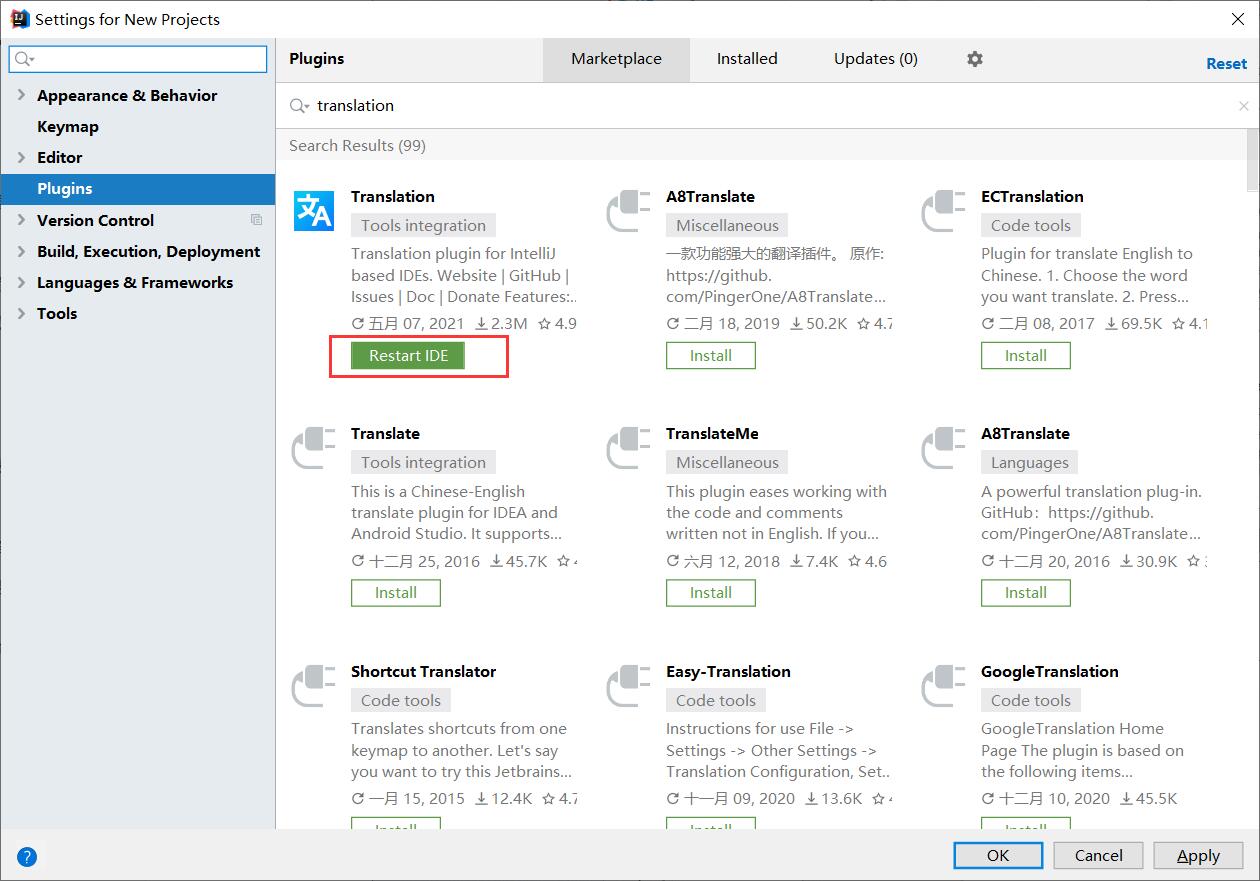The image size is (1260, 881).
Task: Open the TranslateMe plugin title
Action: coord(712,434)
